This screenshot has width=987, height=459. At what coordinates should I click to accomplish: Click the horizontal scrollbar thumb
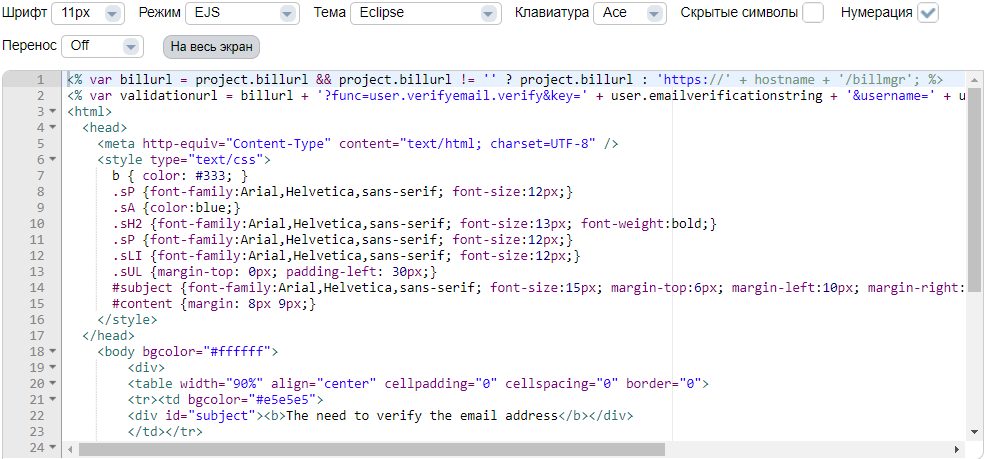click(x=371, y=450)
